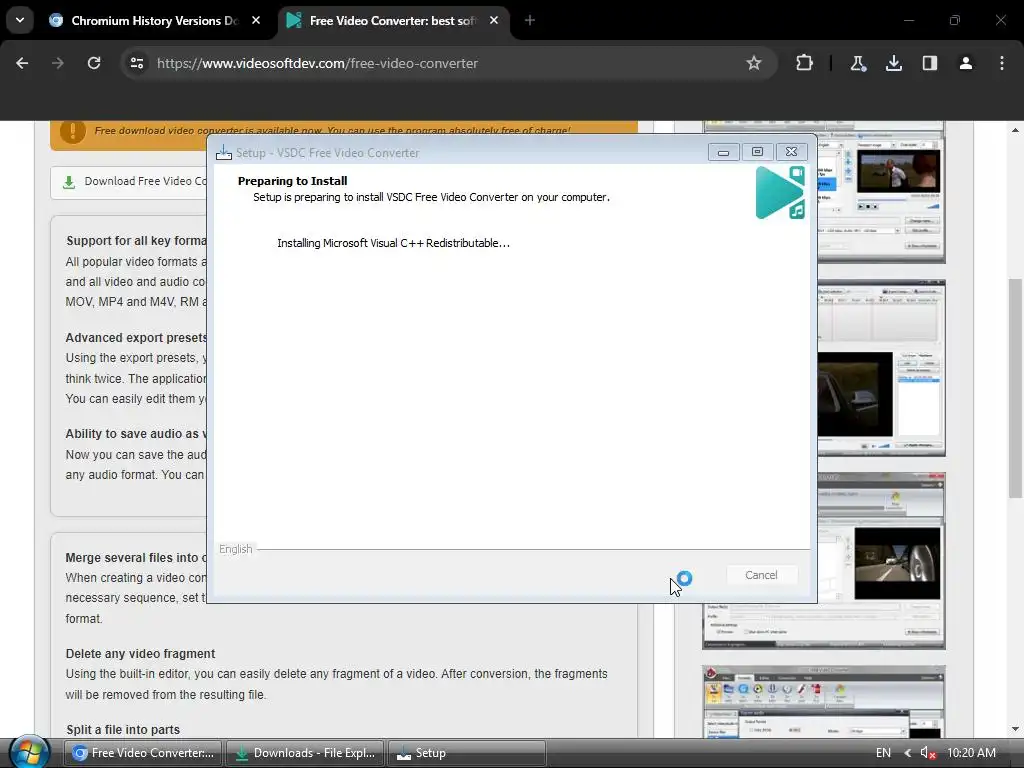Close the Chromium History Versions tab
Screen dimensions: 1024x768
click(x=256, y=20)
